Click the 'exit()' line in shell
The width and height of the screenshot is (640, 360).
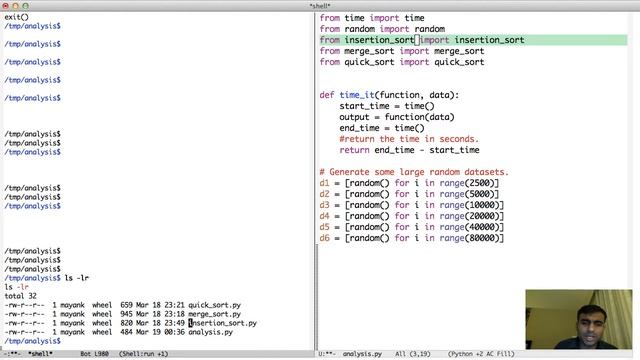(16, 17)
